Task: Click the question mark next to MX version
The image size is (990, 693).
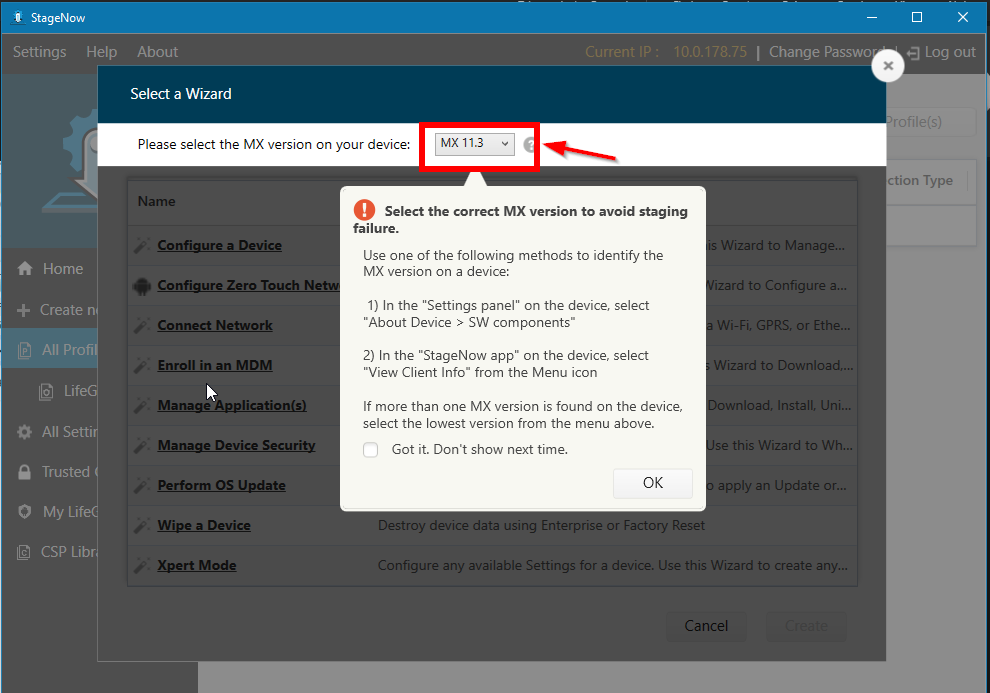Action: coord(530,144)
